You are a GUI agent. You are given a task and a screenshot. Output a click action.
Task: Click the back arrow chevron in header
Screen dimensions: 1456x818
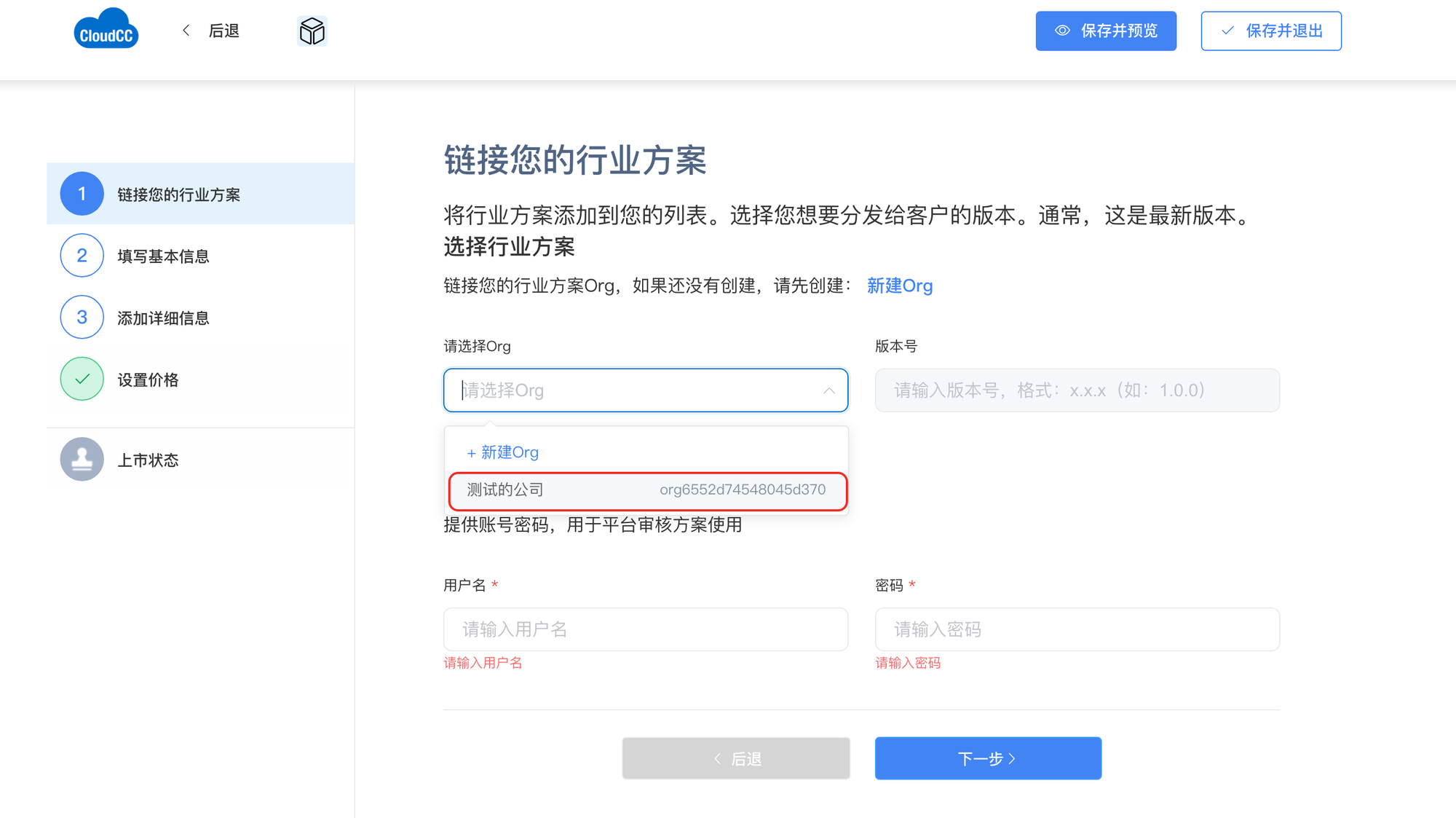(x=186, y=31)
